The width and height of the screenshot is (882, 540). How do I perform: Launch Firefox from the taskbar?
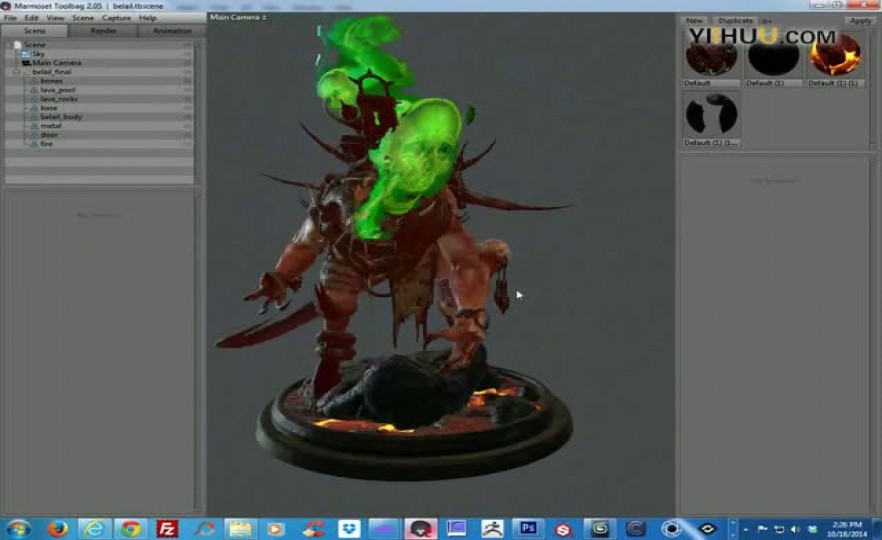57,529
